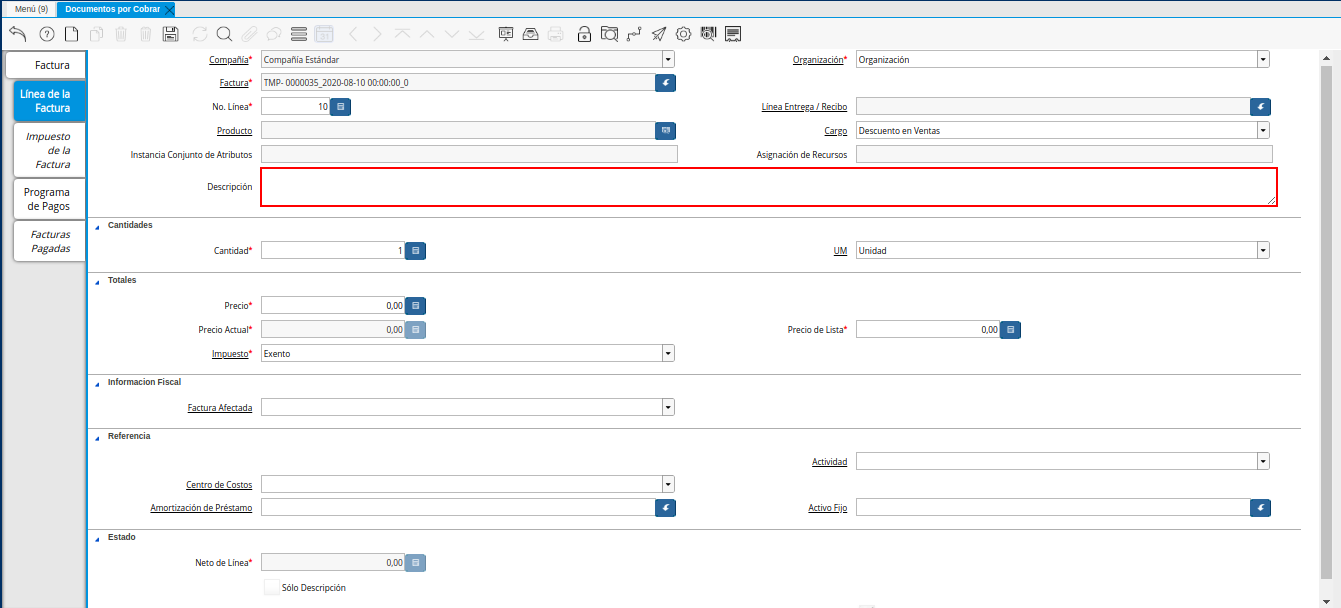Viewport: 1341px width, 608px height.
Task: Open zoom across folder-magnifier icon
Action: tap(609, 34)
